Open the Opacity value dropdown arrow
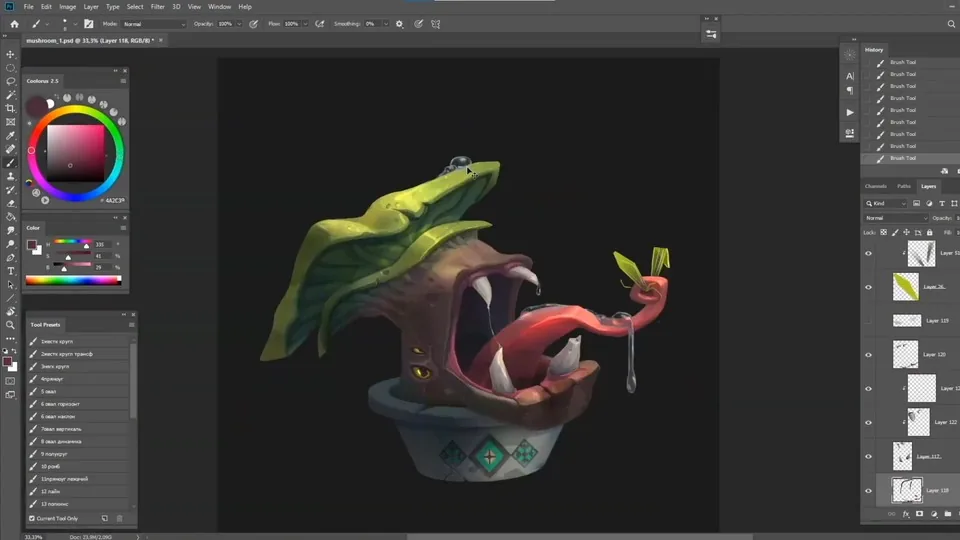This screenshot has height=540, width=960. 239,24
